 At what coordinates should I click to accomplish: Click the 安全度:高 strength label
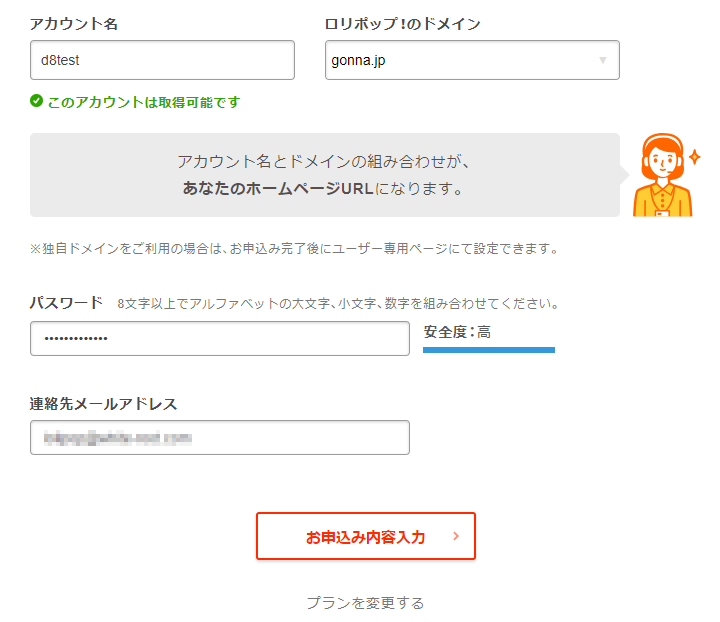coord(457,331)
